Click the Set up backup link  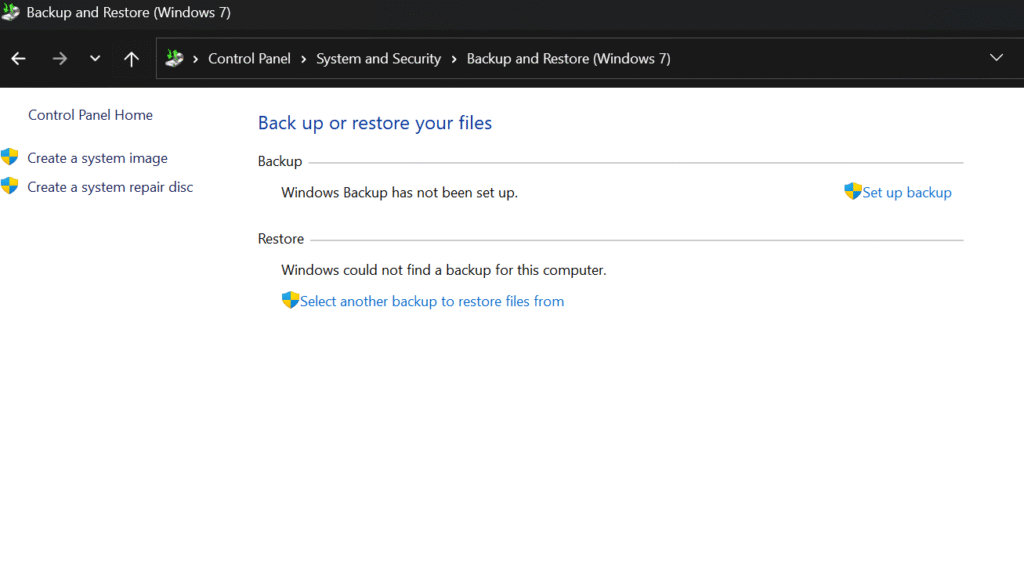click(907, 192)
